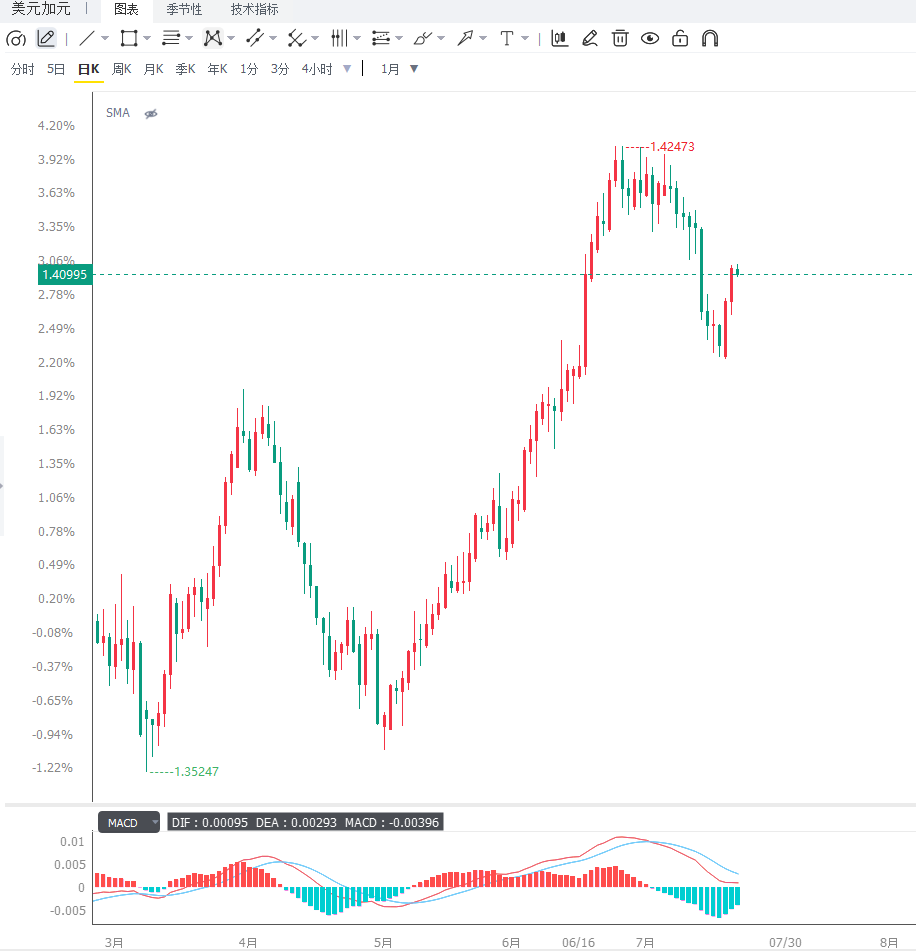This screenshot has height=951, width=916.
Task: Select the rectangle shape tool
Action: click(129, 39)
